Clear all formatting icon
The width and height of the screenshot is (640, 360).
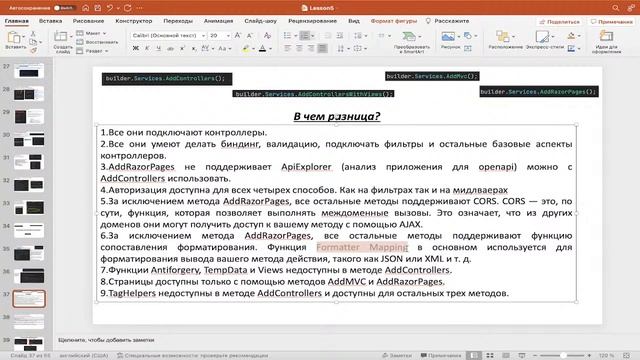pos(267,36)
